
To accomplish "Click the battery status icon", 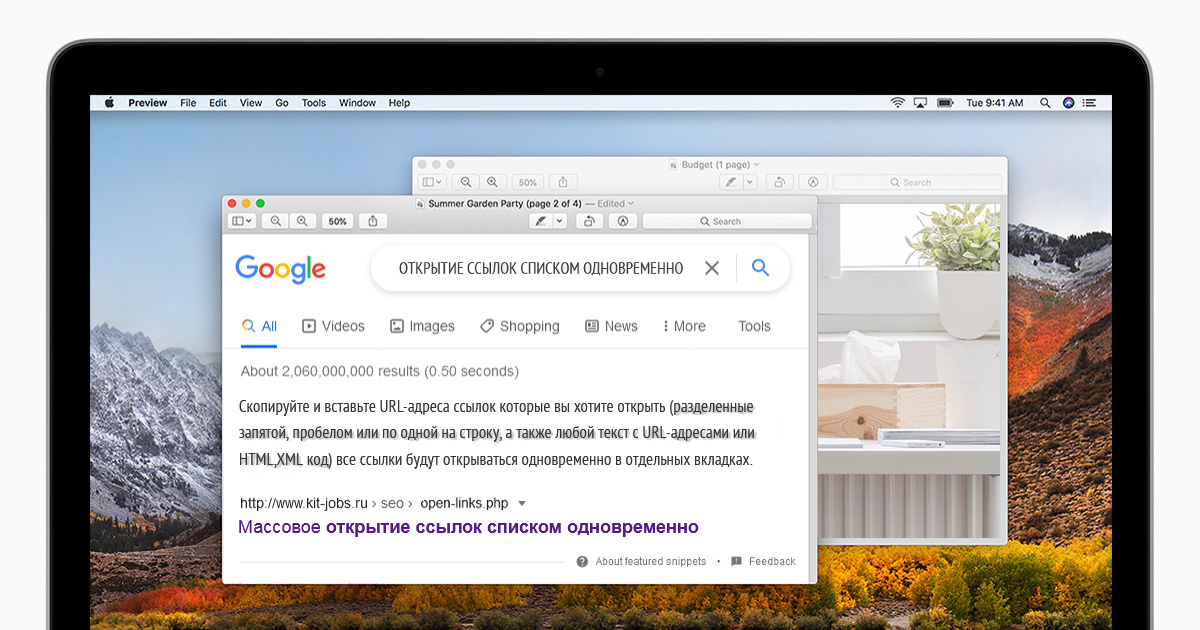I will coord(944,103).
